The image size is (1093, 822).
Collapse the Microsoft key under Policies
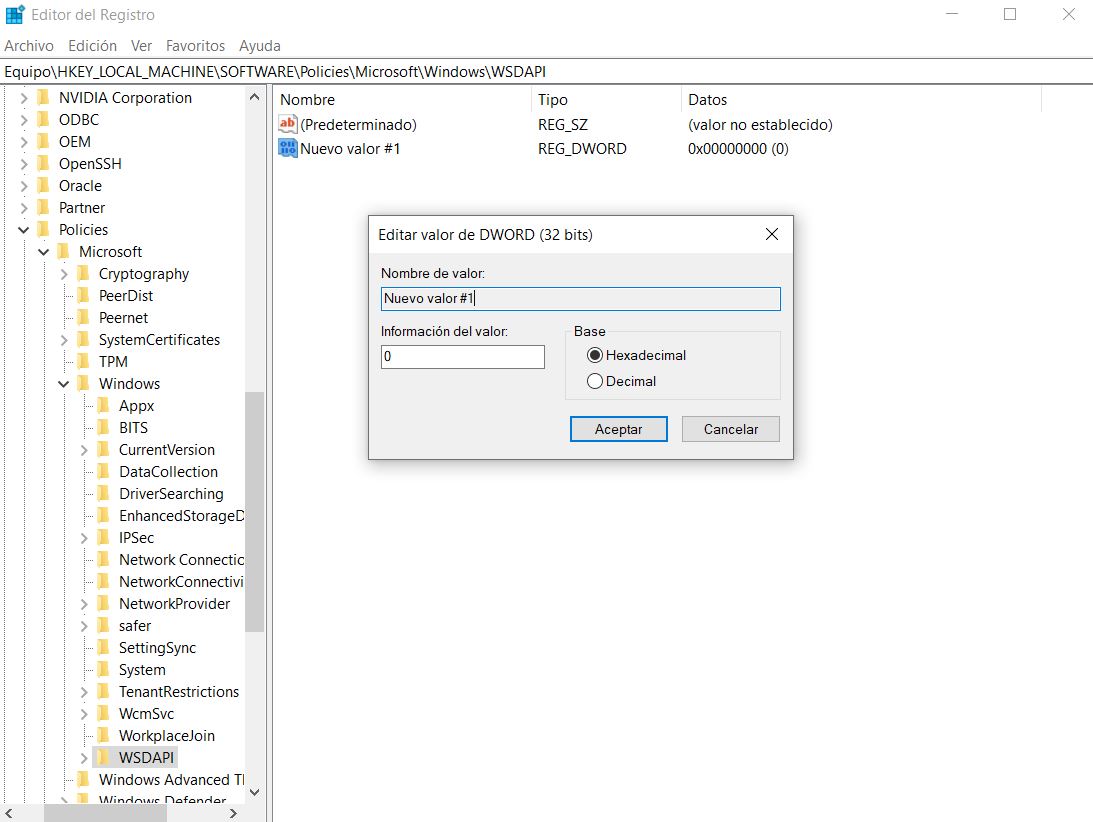point(44,252)
